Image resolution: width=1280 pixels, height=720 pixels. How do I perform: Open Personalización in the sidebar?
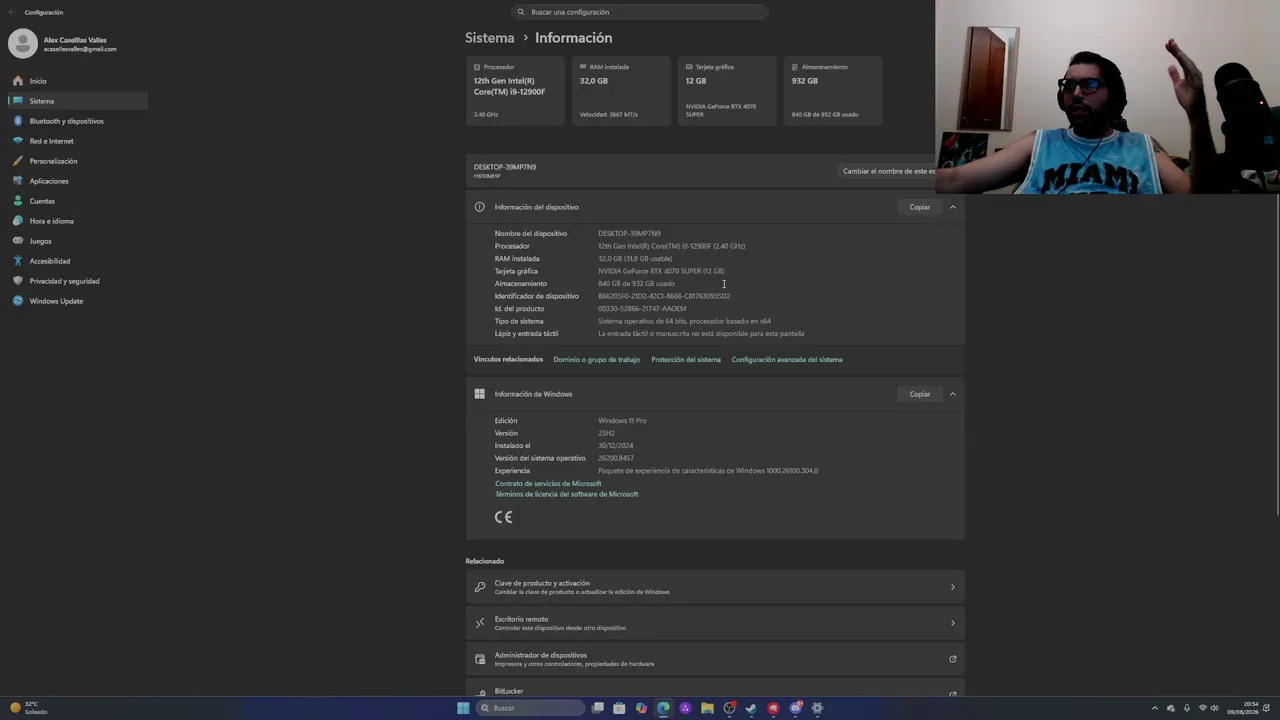[78, 161]
